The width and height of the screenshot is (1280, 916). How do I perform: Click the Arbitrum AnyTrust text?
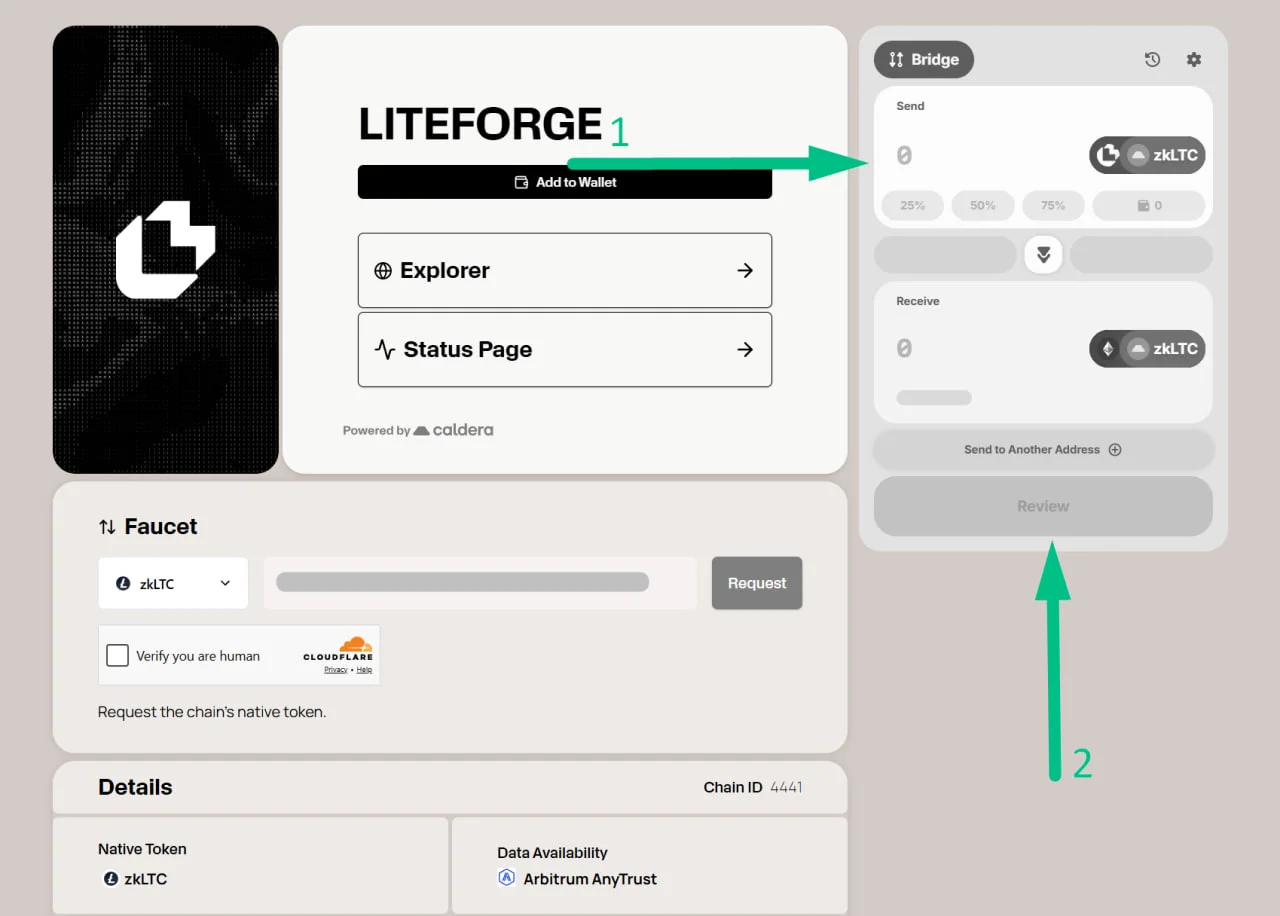[590, 879]
